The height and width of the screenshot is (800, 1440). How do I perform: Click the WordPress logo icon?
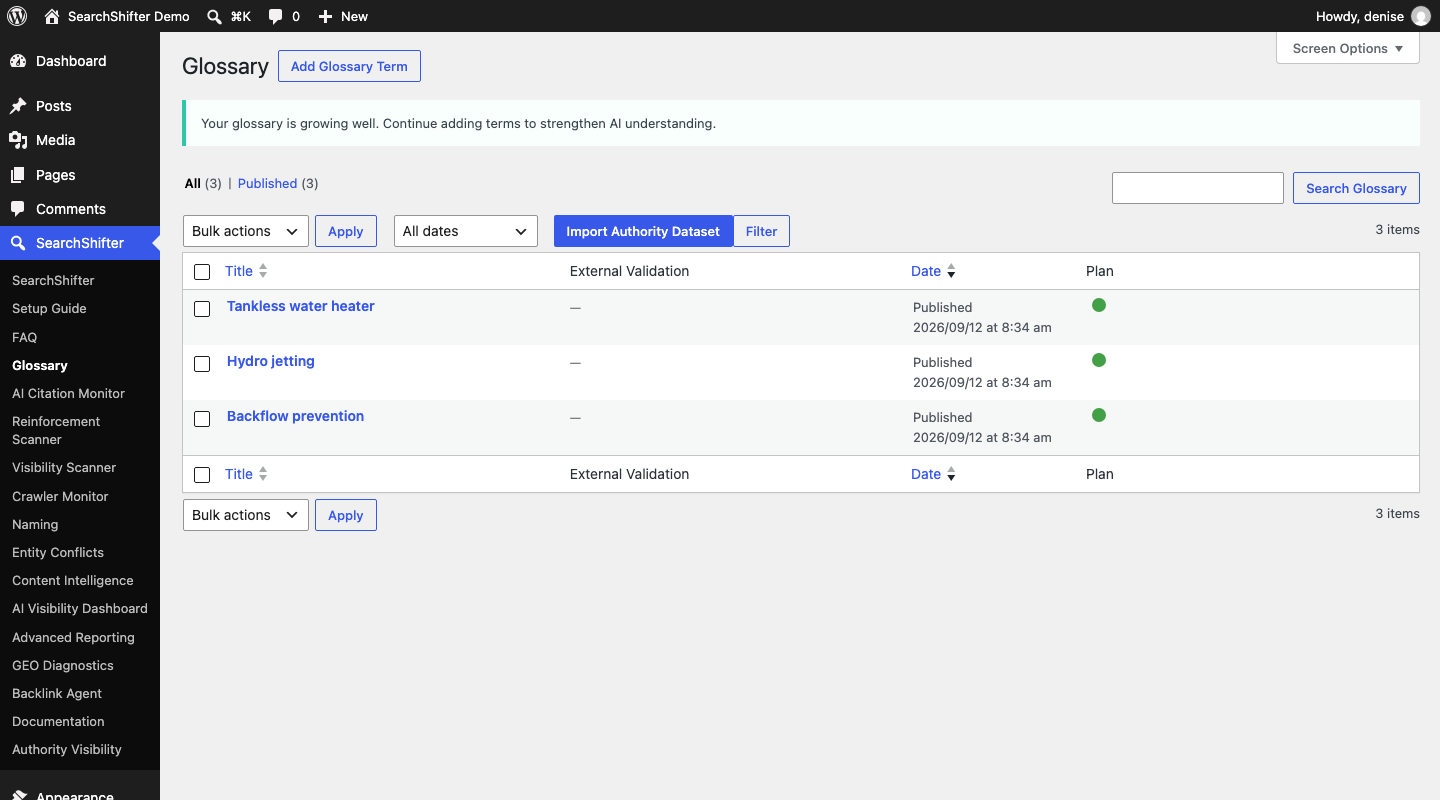[17, 16]
